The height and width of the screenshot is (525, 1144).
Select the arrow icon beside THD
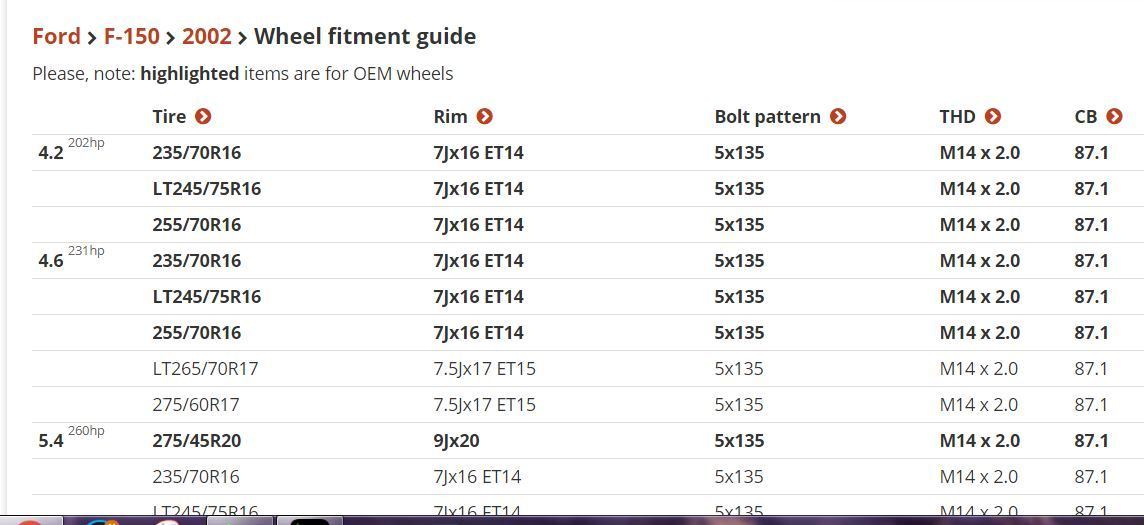tap(993, 117)
